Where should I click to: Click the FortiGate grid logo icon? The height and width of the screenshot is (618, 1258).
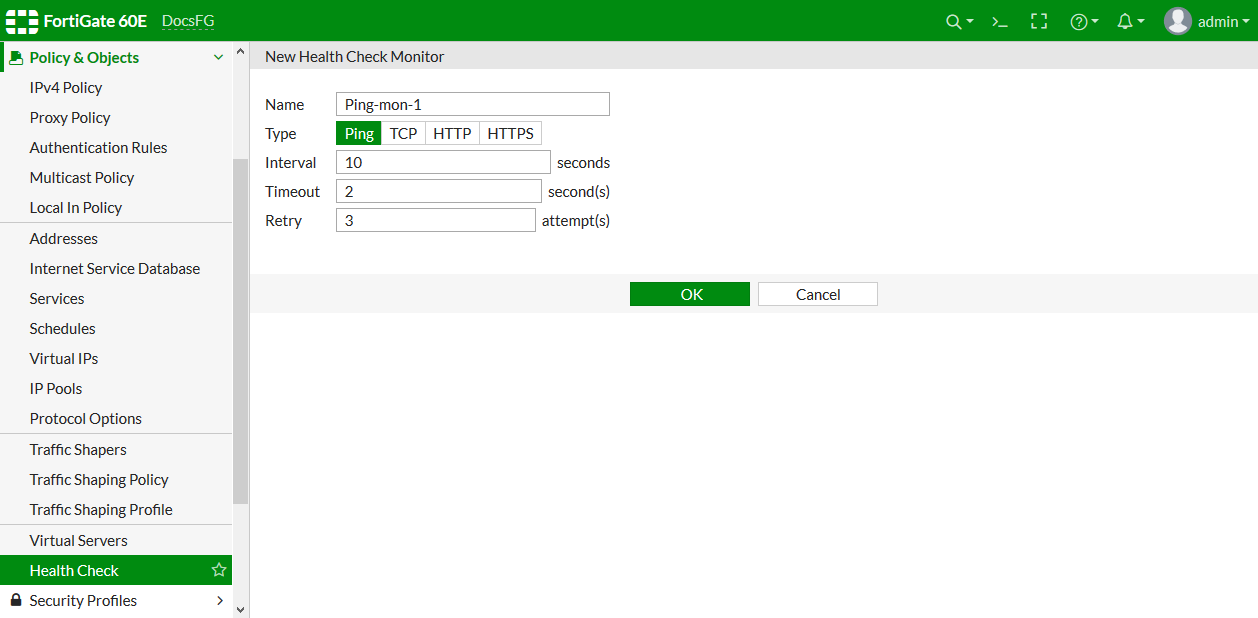point(22,20)
